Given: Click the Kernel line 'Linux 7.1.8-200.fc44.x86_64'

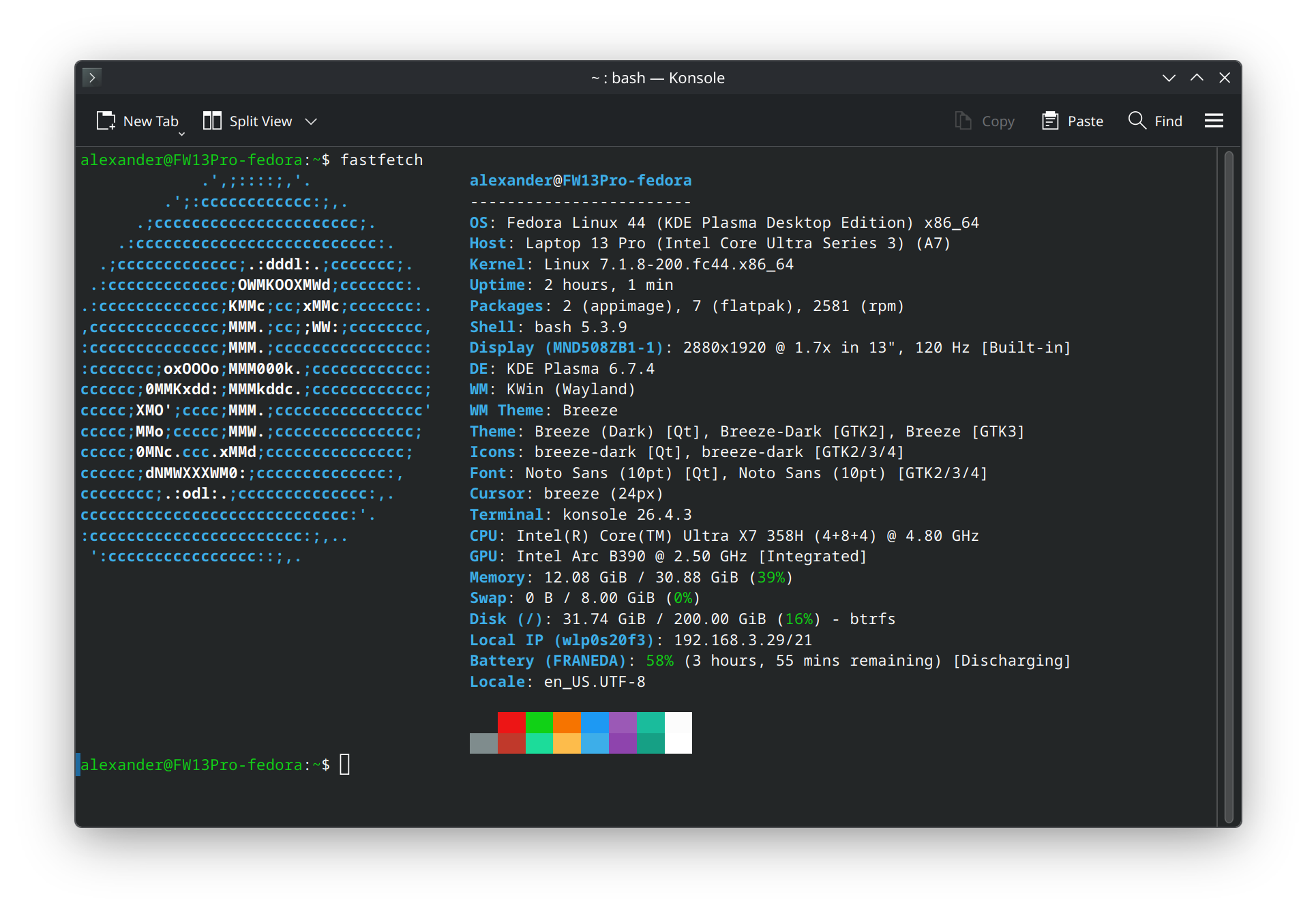Looking at the screenshot, I should pos(631,265).
